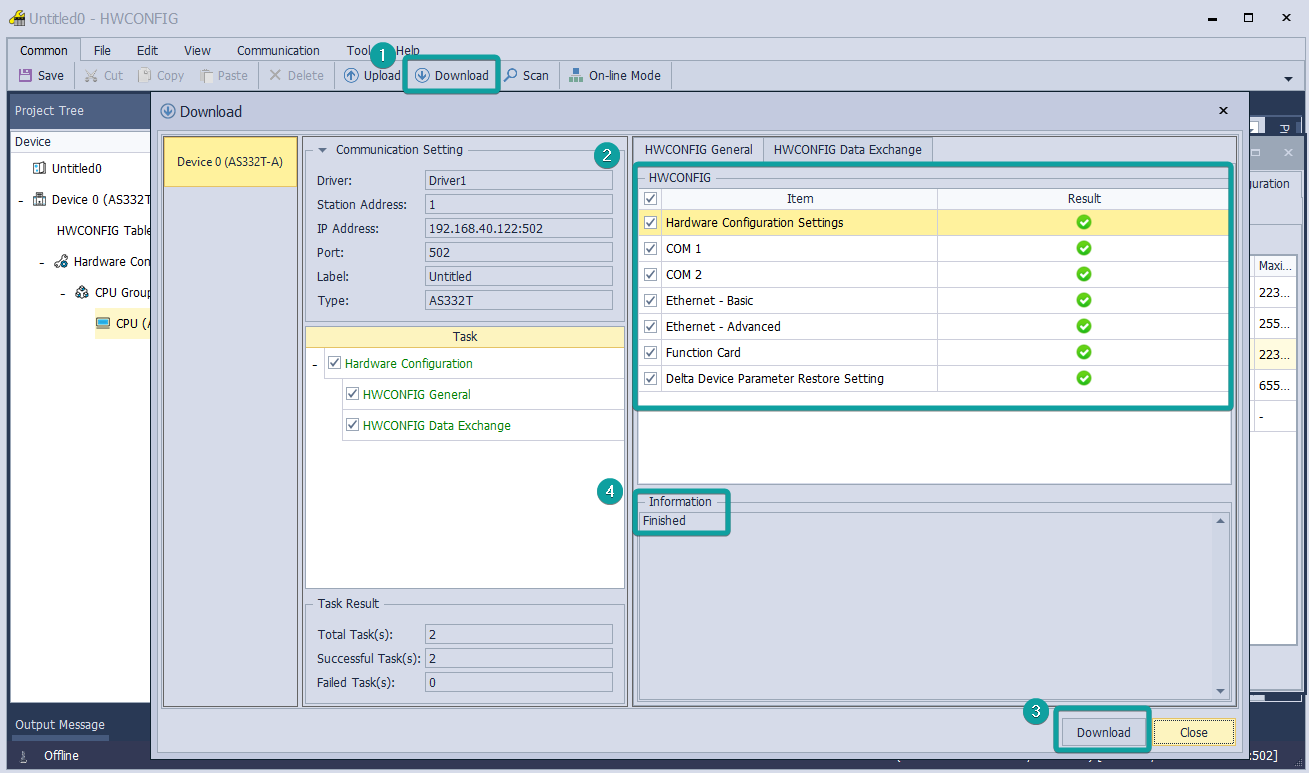
Task: Uncheck HWCONFIG Data Exchange task checkbox
Action: (352, 426)
